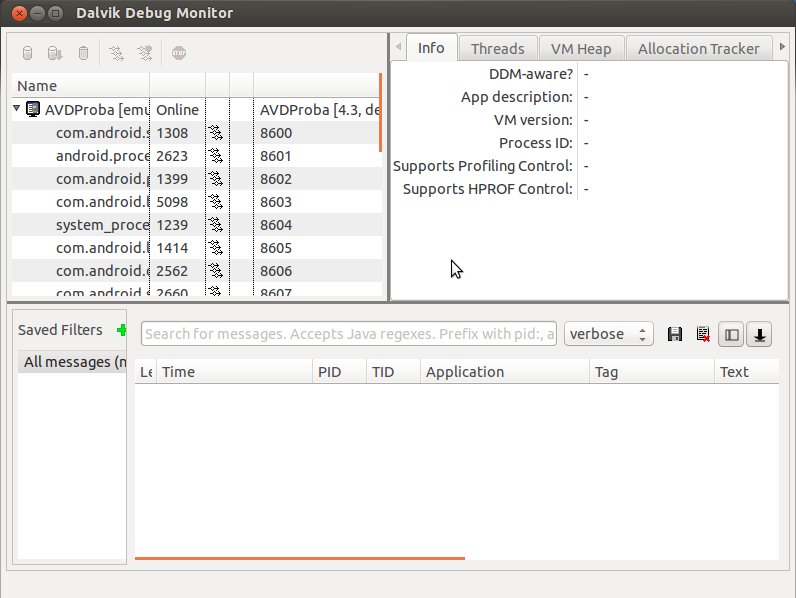
Task: Select process with PID 2562
Action: tap(197, 271)
